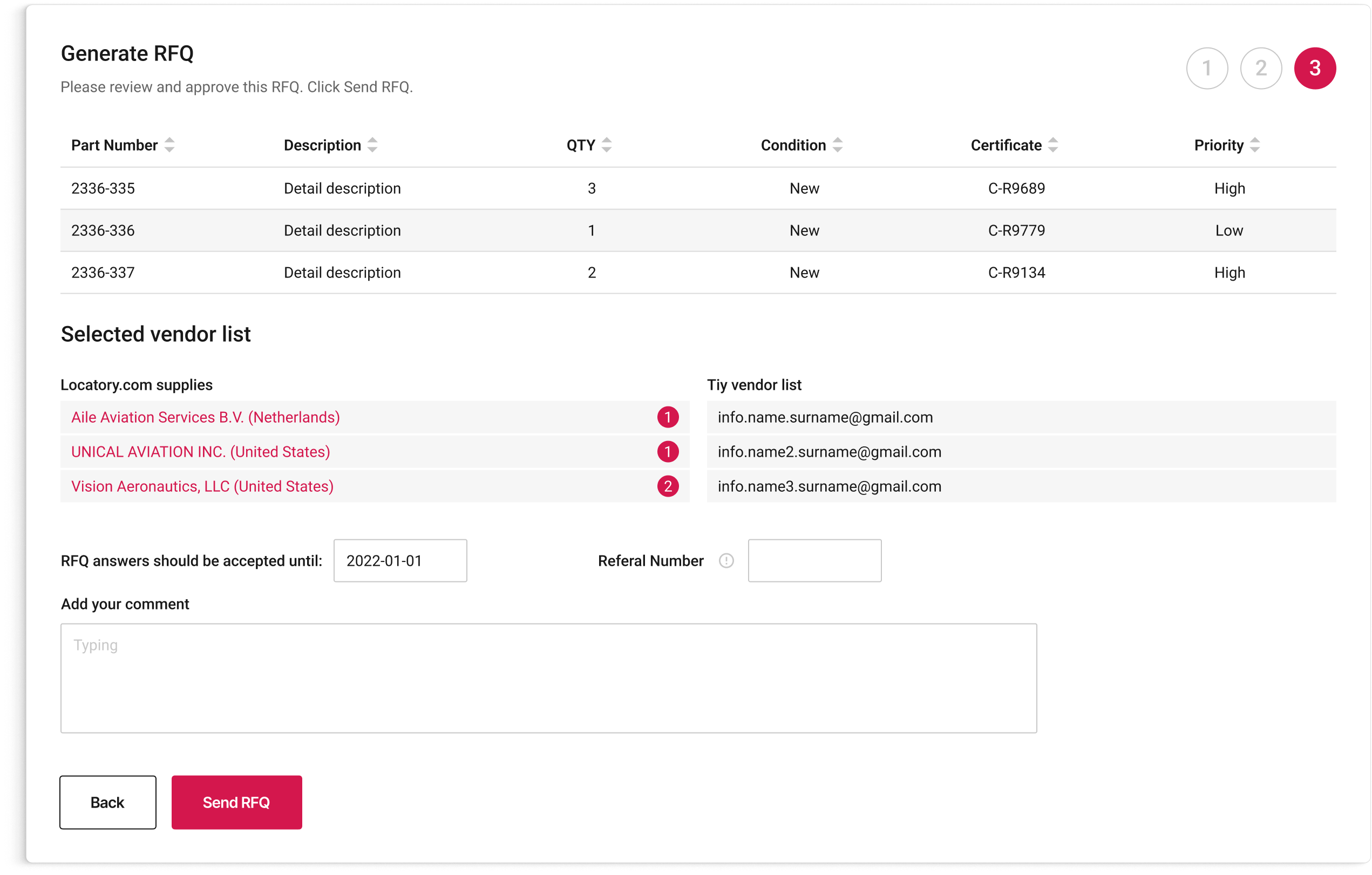This screenshot has height=875, width=1372.
Task: Click the Referal Number info icon
Action: pos(726,560)
